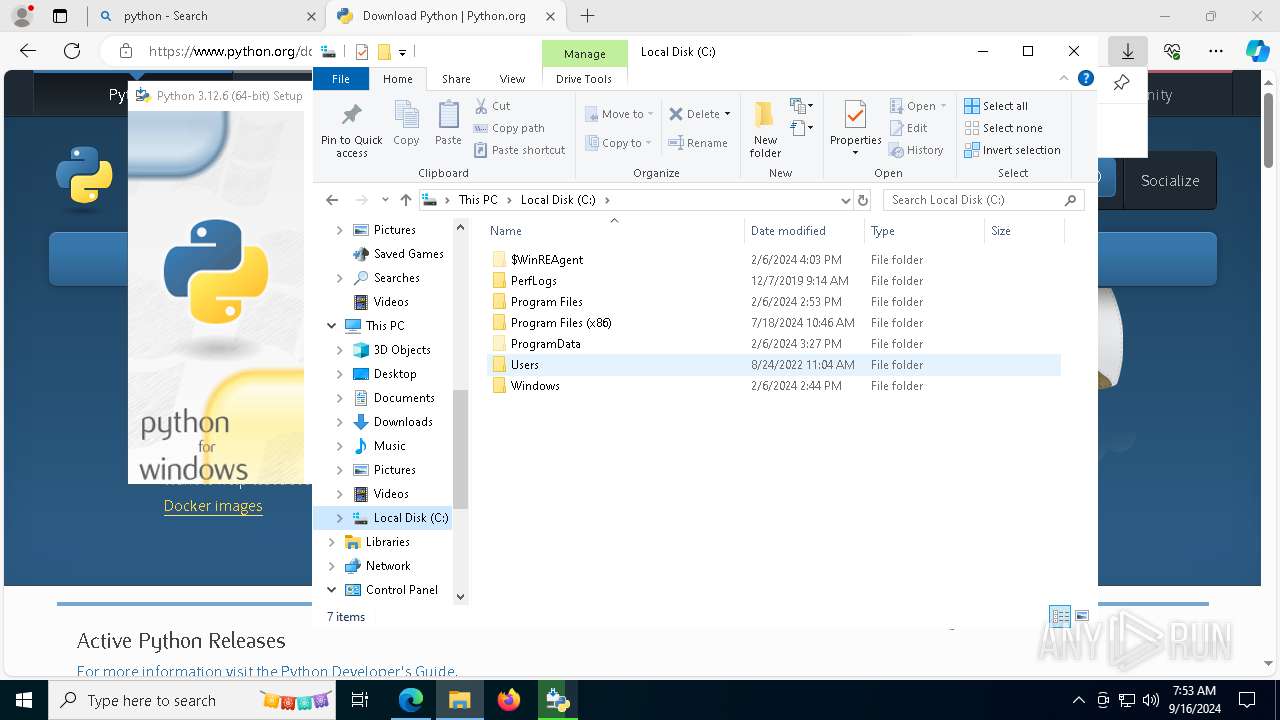This screenshot has width=1280, height=720.
Task: Sort by Date modified column header
Action: (804, 231)
